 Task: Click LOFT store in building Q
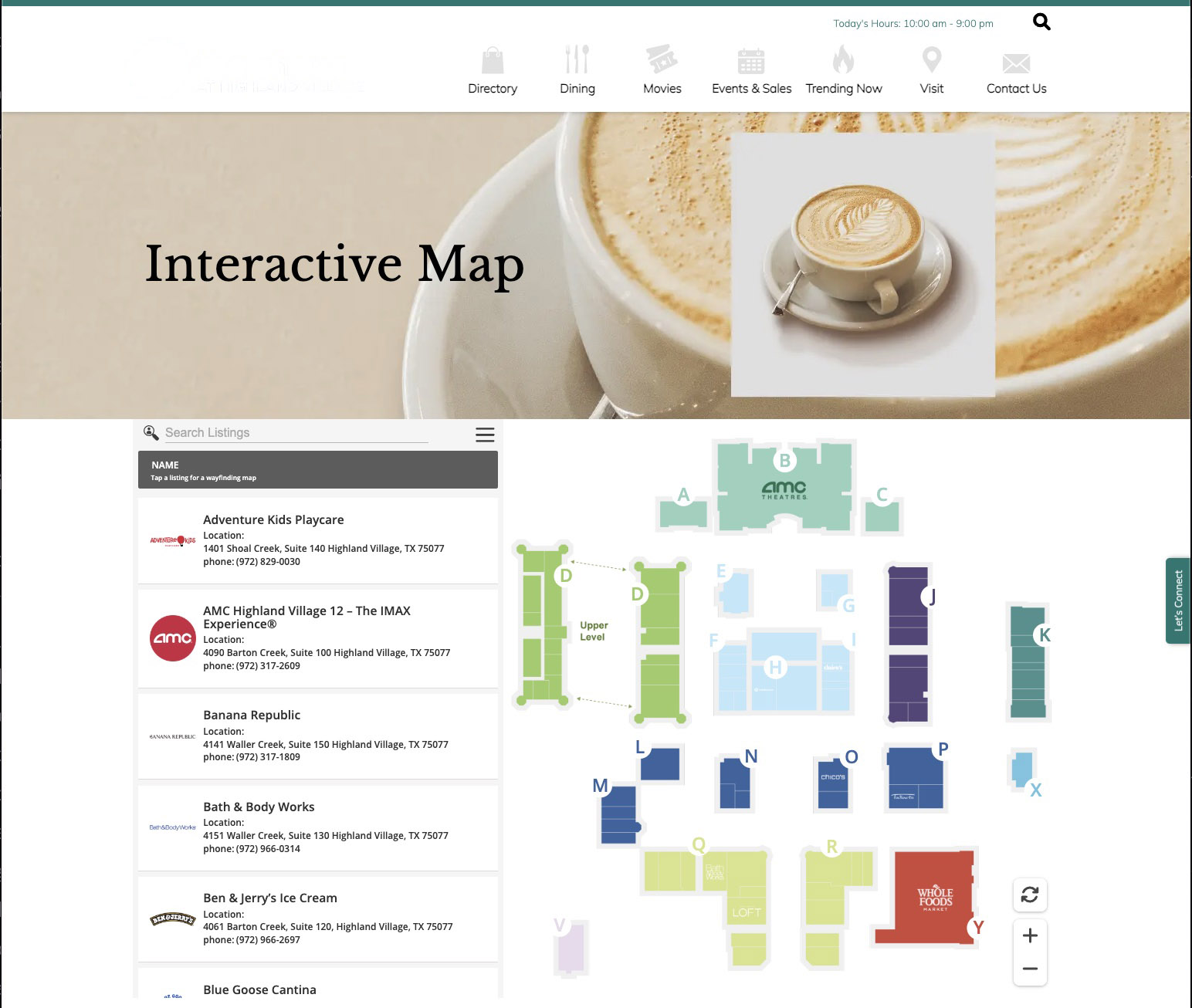coord(747,911)
